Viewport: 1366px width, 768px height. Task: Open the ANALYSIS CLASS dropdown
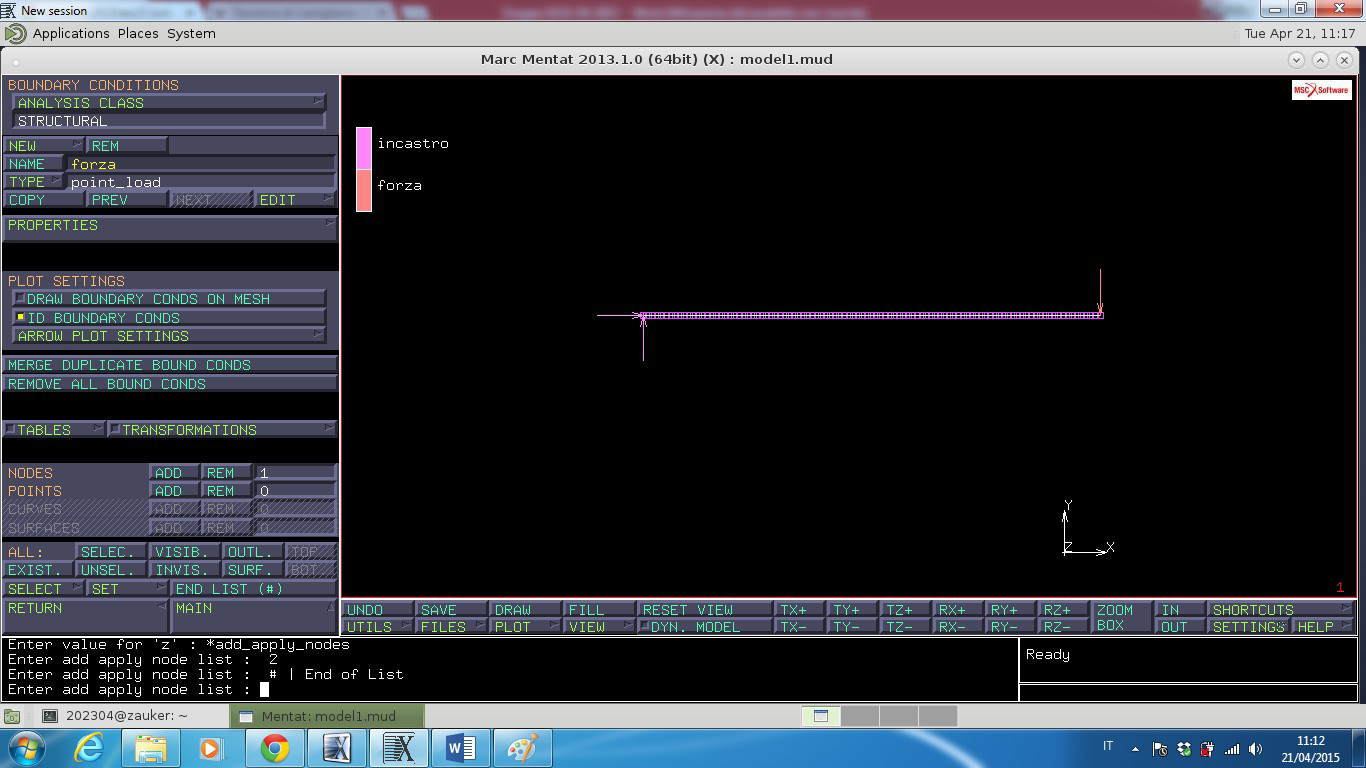point(168,103)
